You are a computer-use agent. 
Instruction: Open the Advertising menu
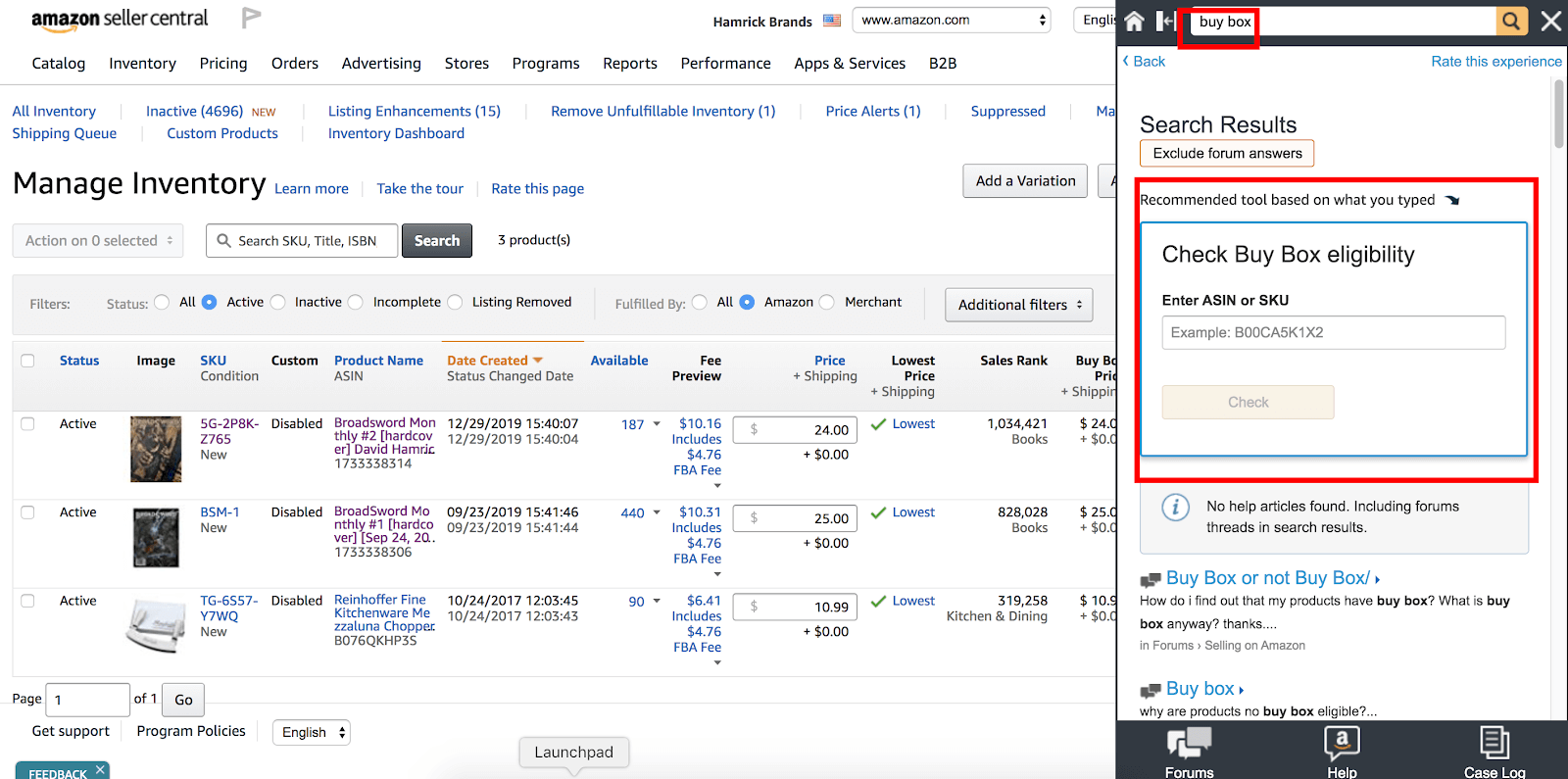pyautogui.click(x=381, y=63)
